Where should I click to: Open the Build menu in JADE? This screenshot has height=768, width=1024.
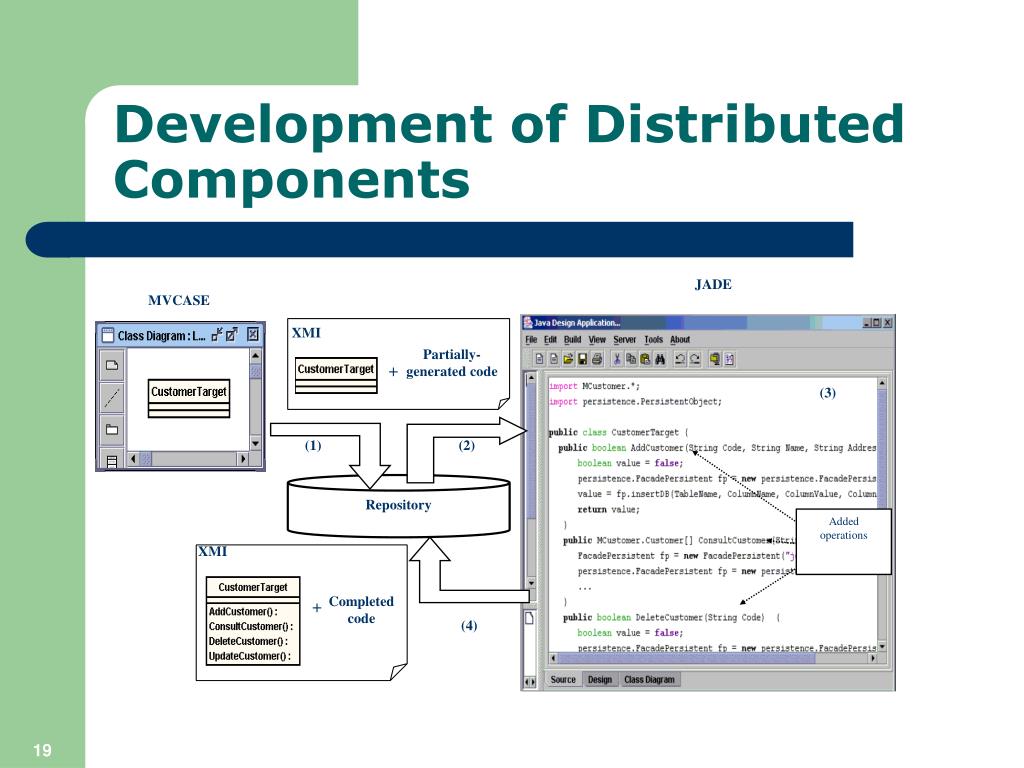[x=573, y=340]
